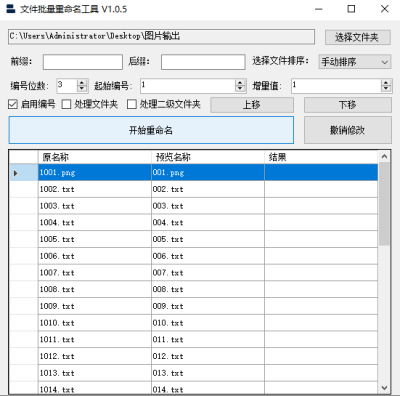The height and width of the screenshot is (396, 400).
Task: Click row selector arrow beside 1001.png
Action: [16, 173]
